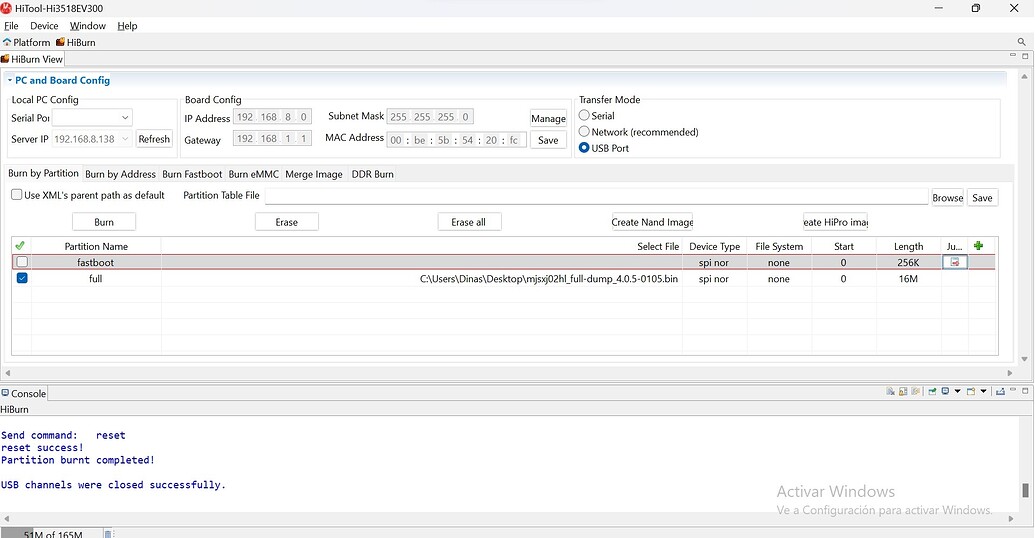Screen dimensions: 1035x538
Task: Click the Refresh button next to Server IP
Action: [x=154, y=139]
